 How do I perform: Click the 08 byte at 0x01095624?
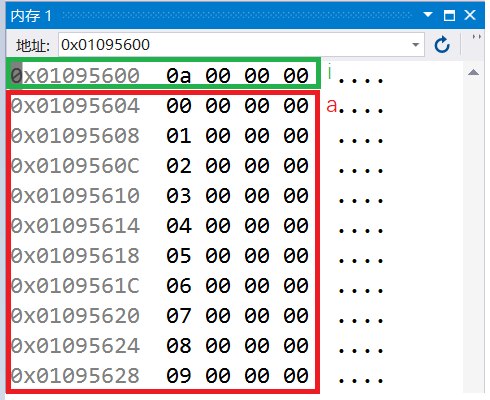tap(179, 346)
